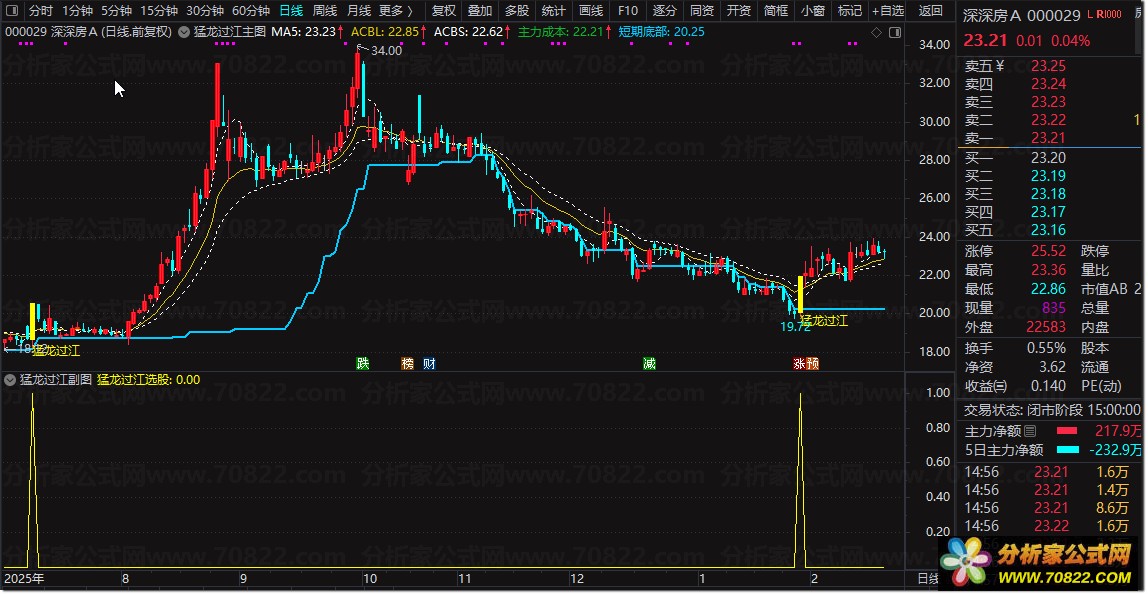1148x594 pixels.
Task: Expand the 更多 periods menu
Action: click(396, 11)
